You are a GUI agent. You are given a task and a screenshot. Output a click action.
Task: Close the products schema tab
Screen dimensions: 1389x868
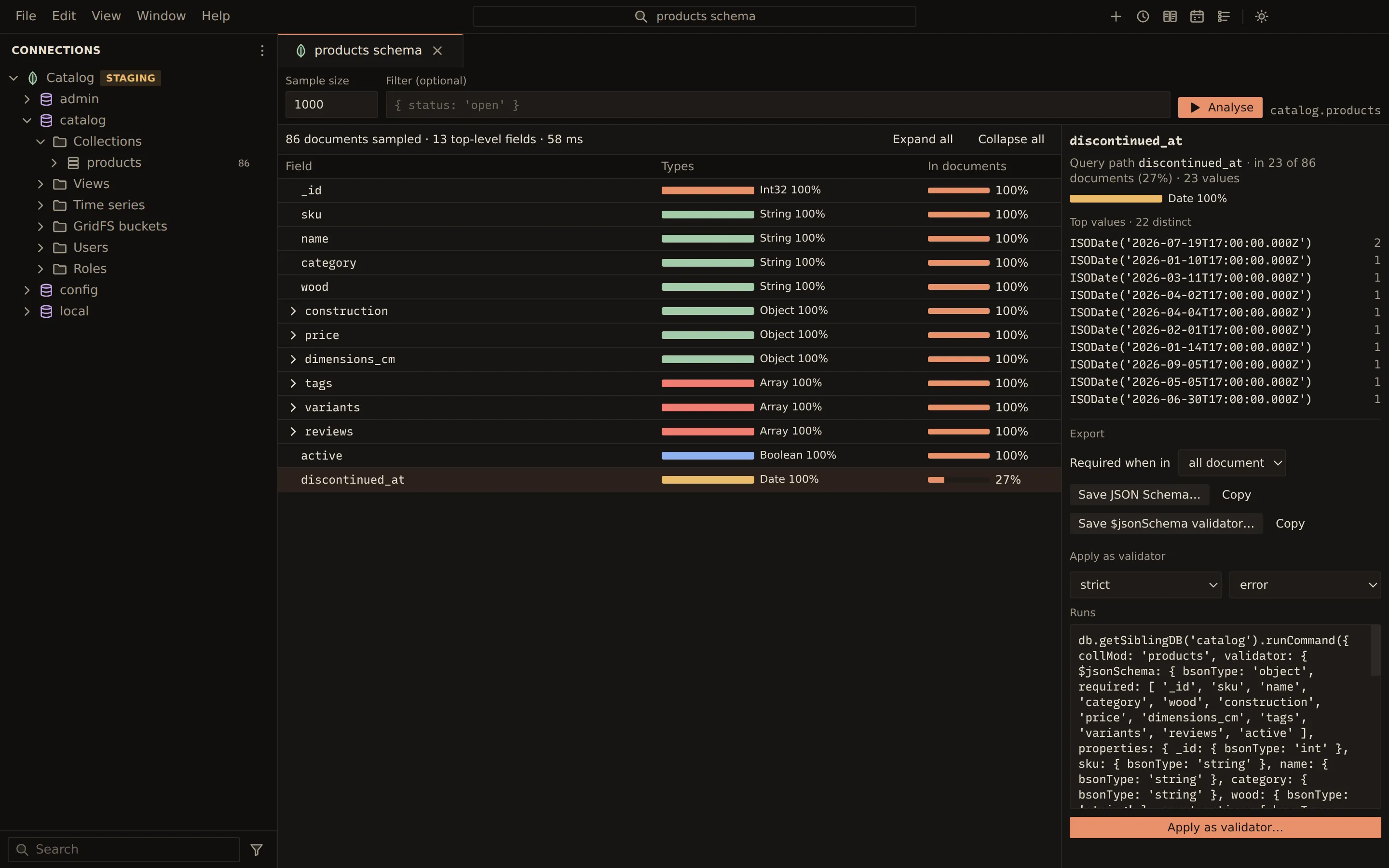[x=437, y=51]
